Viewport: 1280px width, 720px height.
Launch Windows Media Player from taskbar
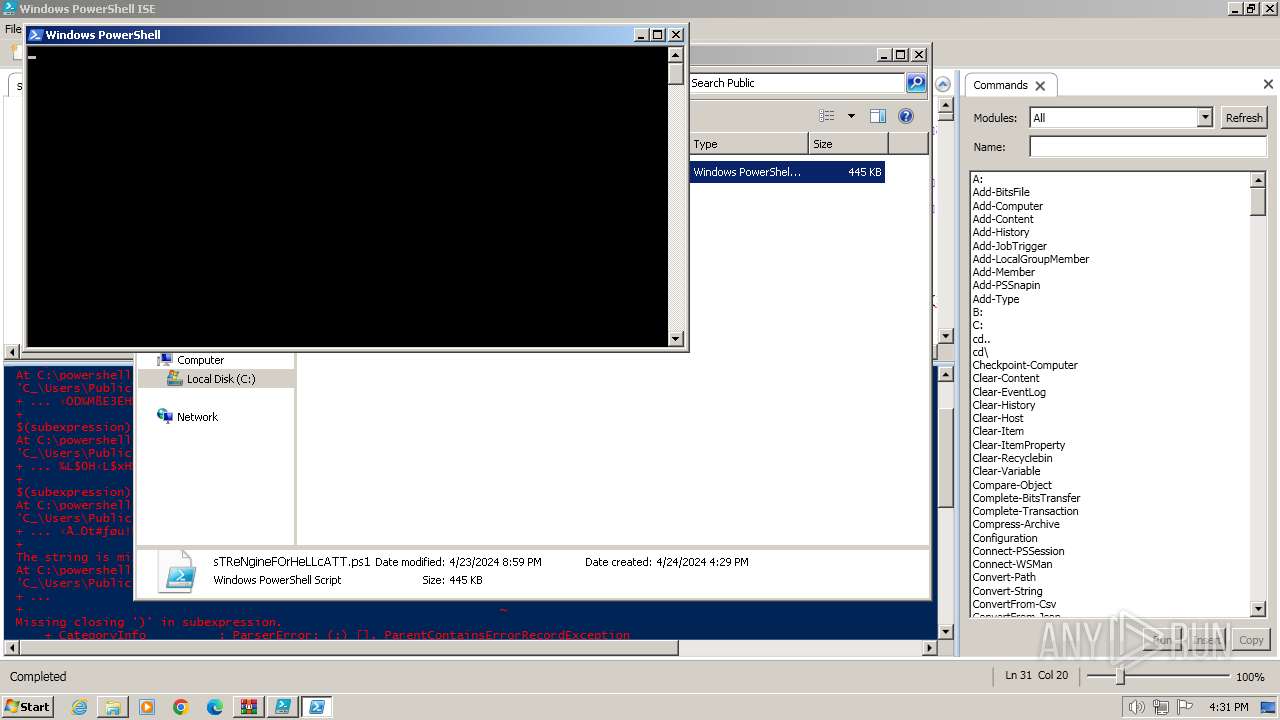[147, 707]
